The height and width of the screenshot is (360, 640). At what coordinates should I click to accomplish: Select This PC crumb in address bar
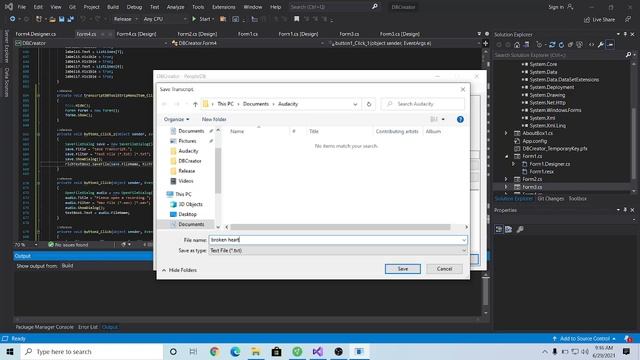[x=225, y=104]
